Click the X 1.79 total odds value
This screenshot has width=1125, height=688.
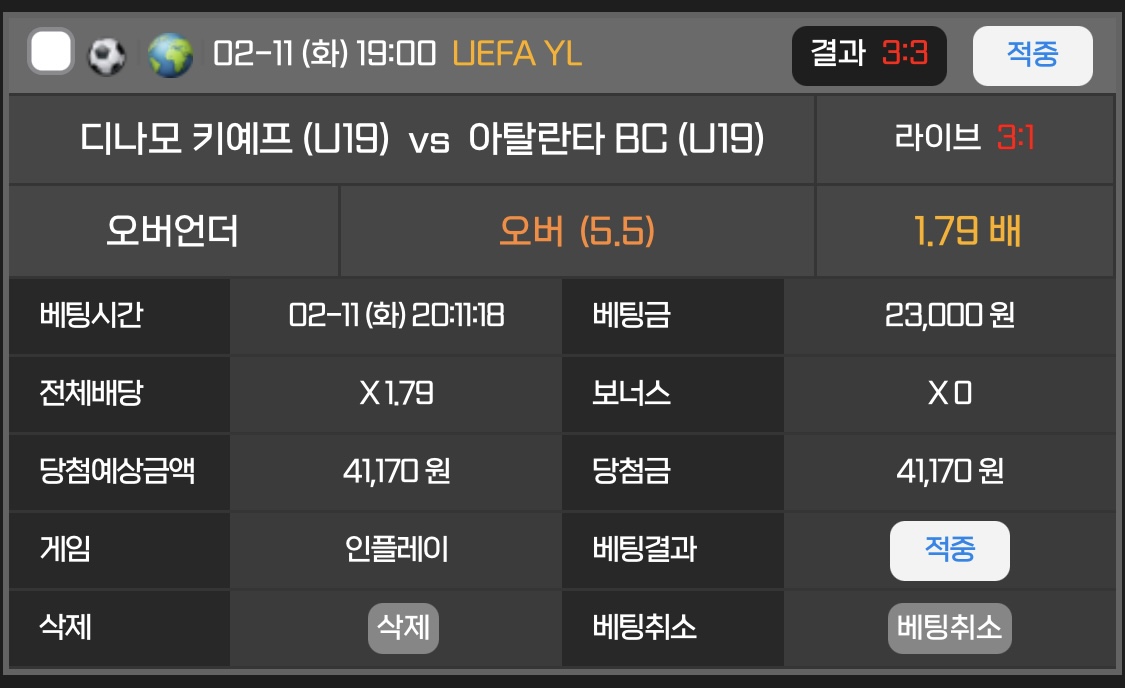pyautogui.click(x=396, y=394)
